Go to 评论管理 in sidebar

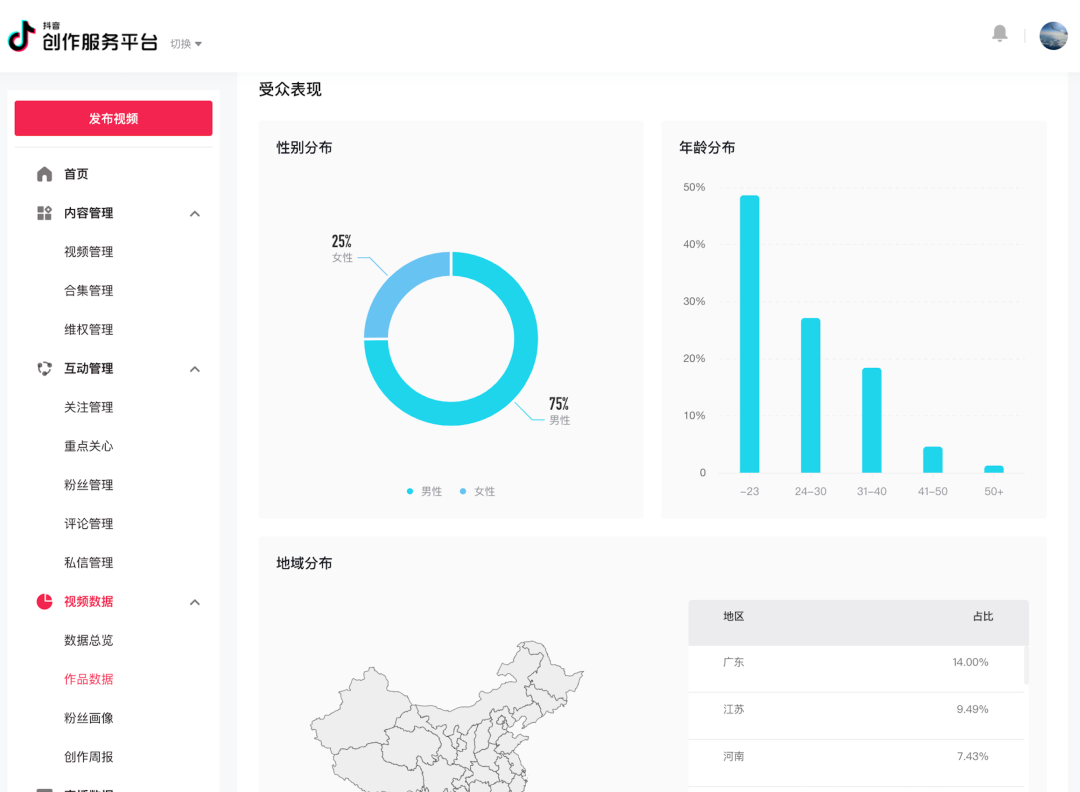(x=89, y=524)
